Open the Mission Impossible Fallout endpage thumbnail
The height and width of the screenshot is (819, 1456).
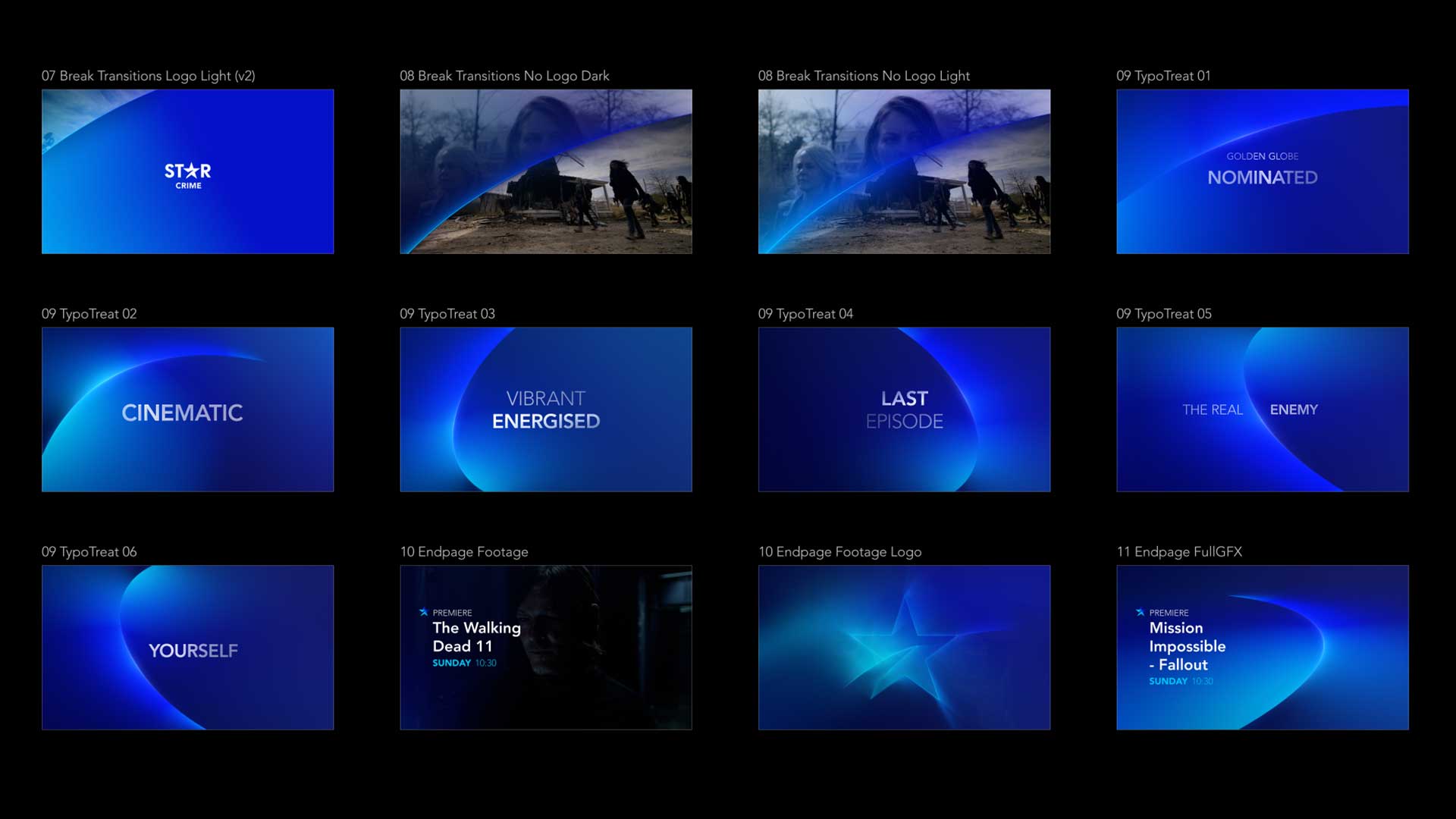click(x=1262, y=648)
